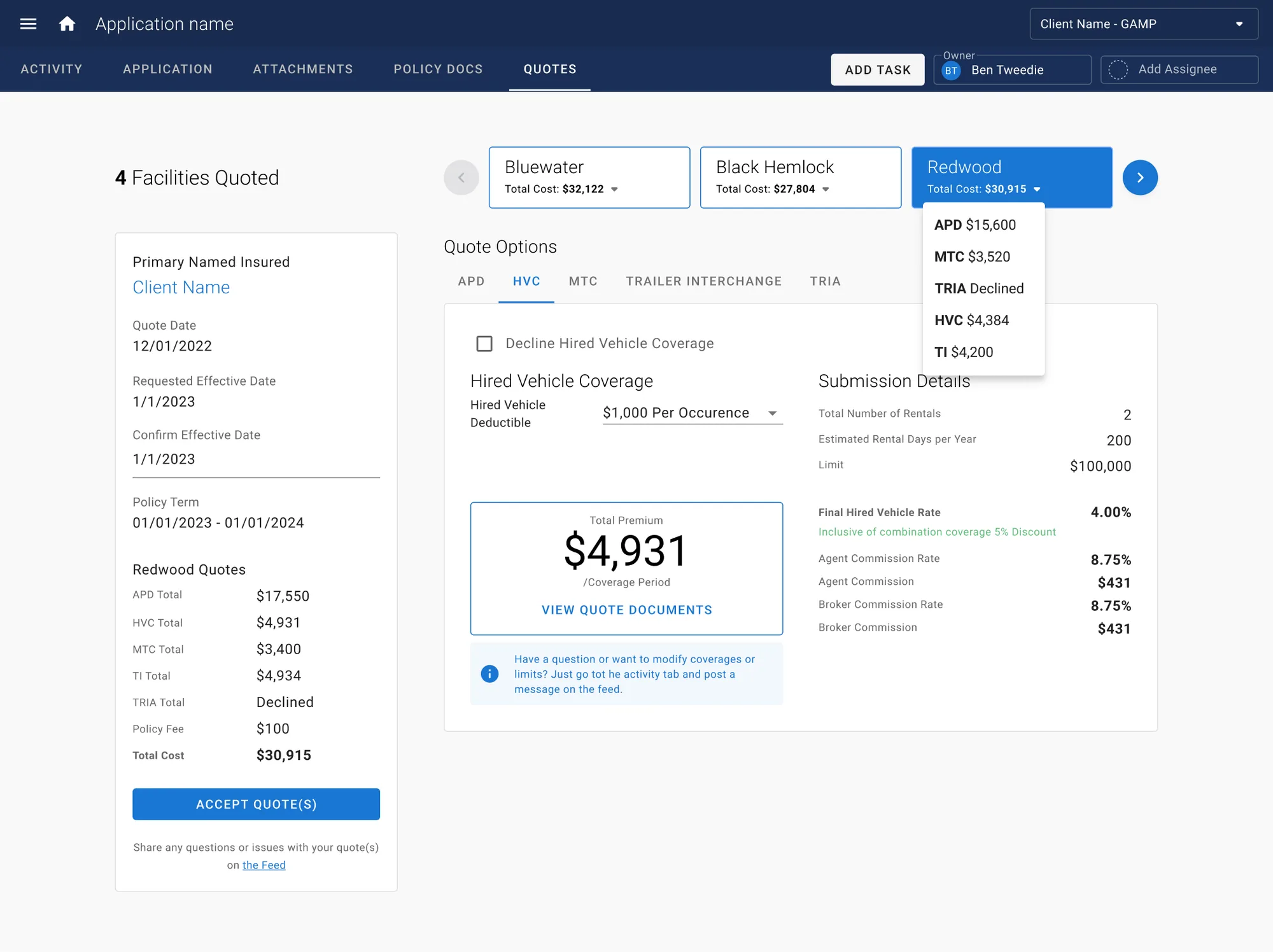This screenshot has height=952, width=1273.
Task: Click the MTC Total $3,400 value
Action: [x=279, y=649]
